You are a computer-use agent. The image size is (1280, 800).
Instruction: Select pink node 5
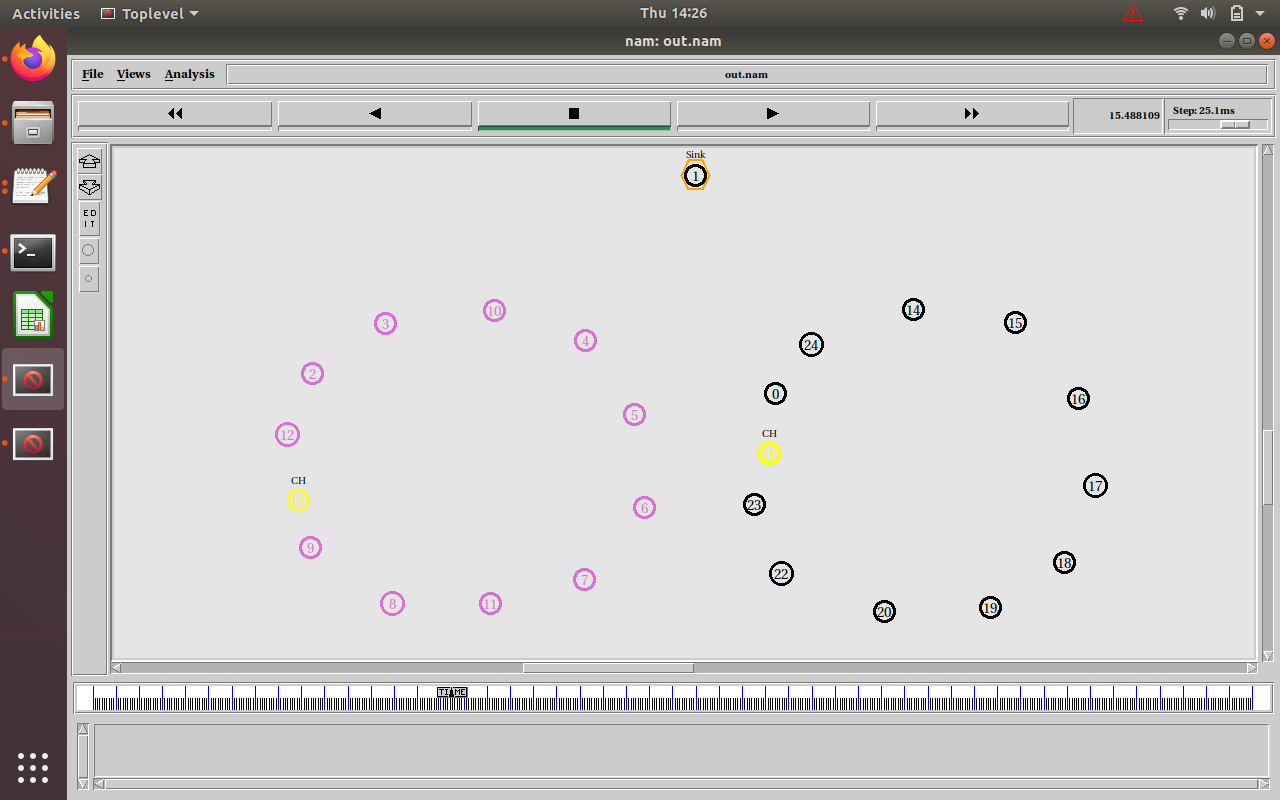click(x=634, y=415)
